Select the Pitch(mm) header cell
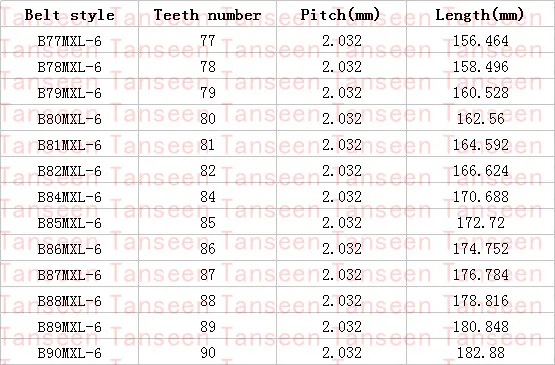The image size is (555, 365). click(x=341, y=15)
